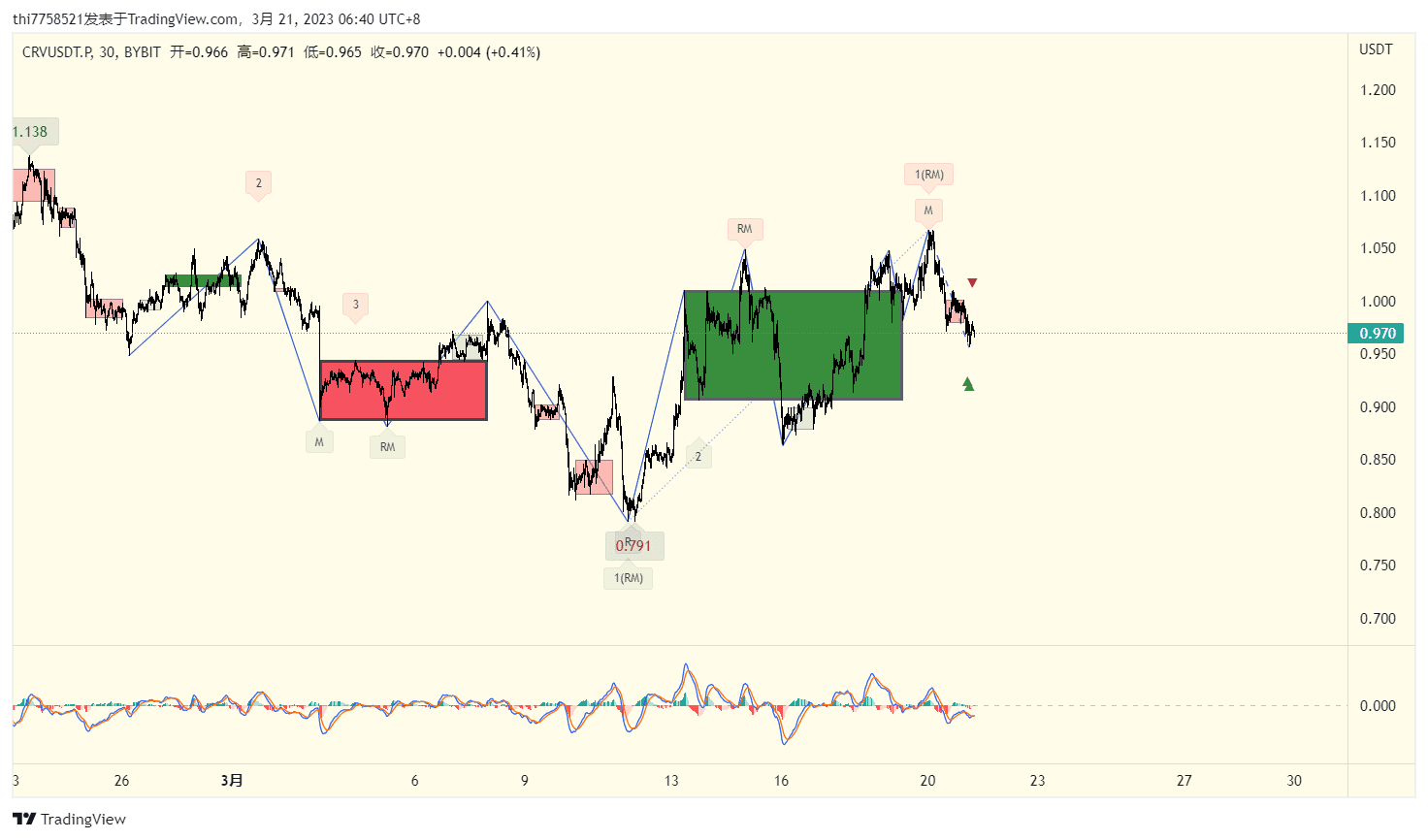The image size is (1428, 840).
Task: Click the gray M label beside red box
Action: tap(319, 442)
